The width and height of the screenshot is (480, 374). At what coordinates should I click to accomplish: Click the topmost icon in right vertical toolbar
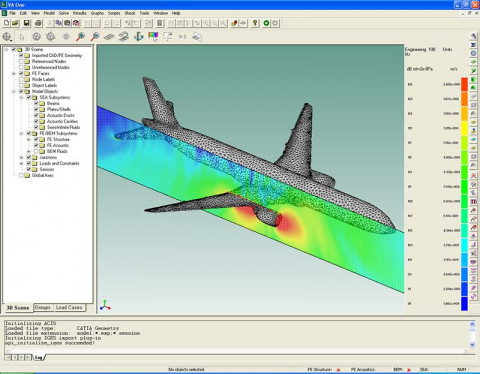point(473,36)
